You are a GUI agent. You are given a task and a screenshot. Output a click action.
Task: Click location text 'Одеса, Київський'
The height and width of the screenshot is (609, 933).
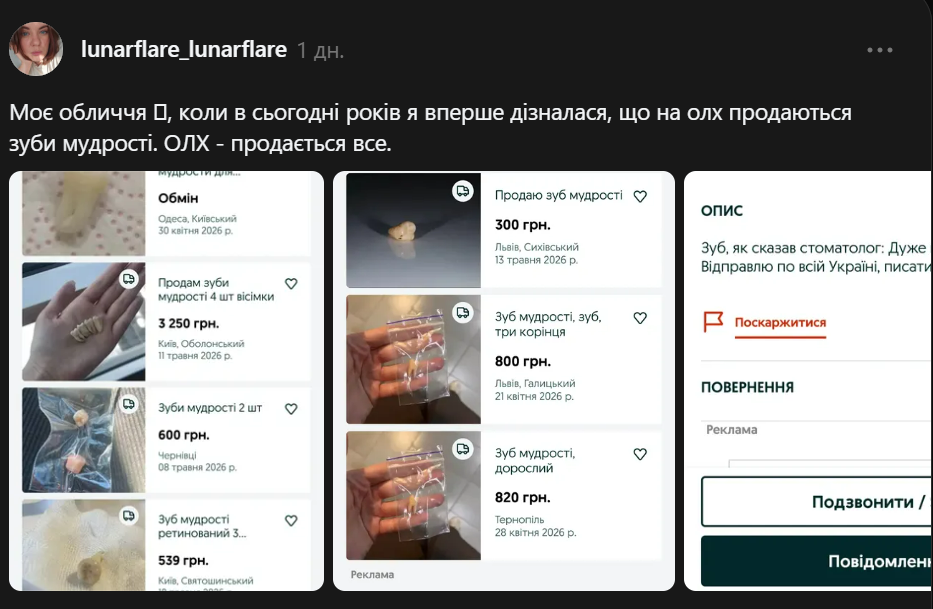pos(198,218)
